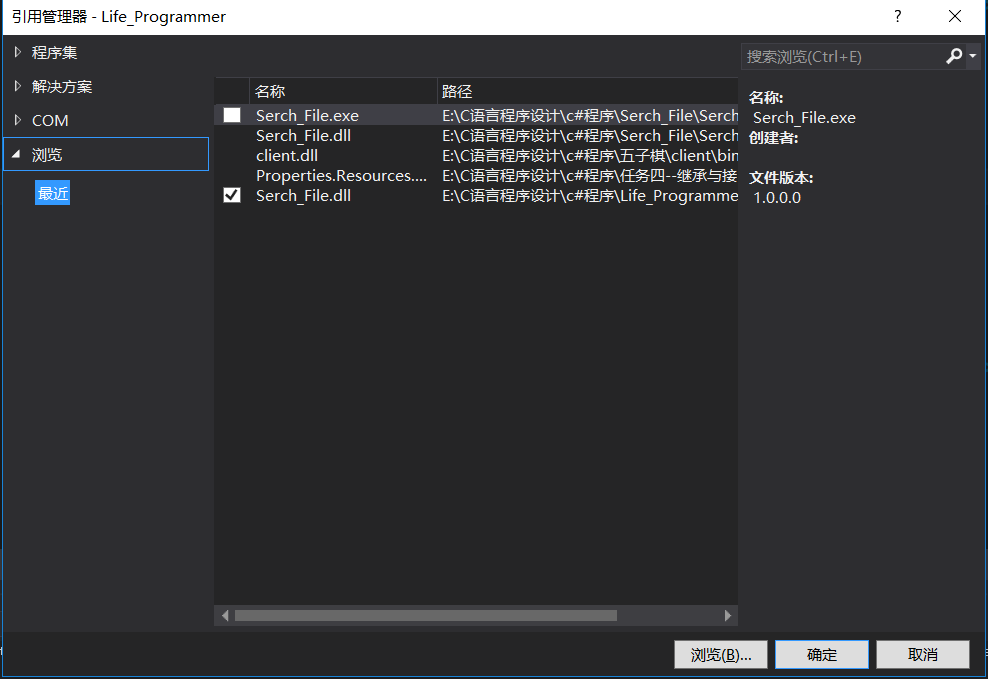Cancel with the 取消 button

(x=922, y=654)
